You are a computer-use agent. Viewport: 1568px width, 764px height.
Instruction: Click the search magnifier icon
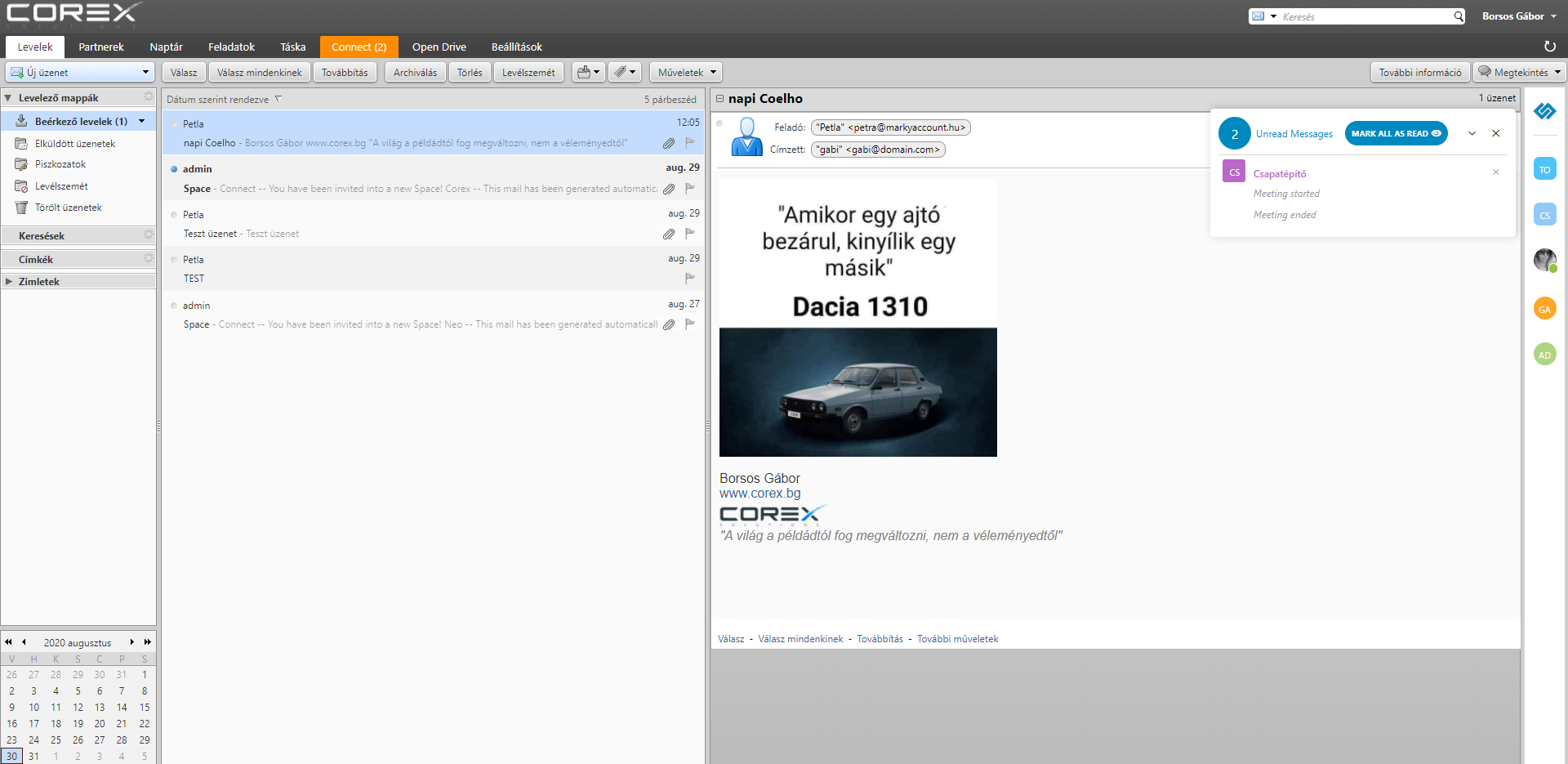coord(1459,16)
